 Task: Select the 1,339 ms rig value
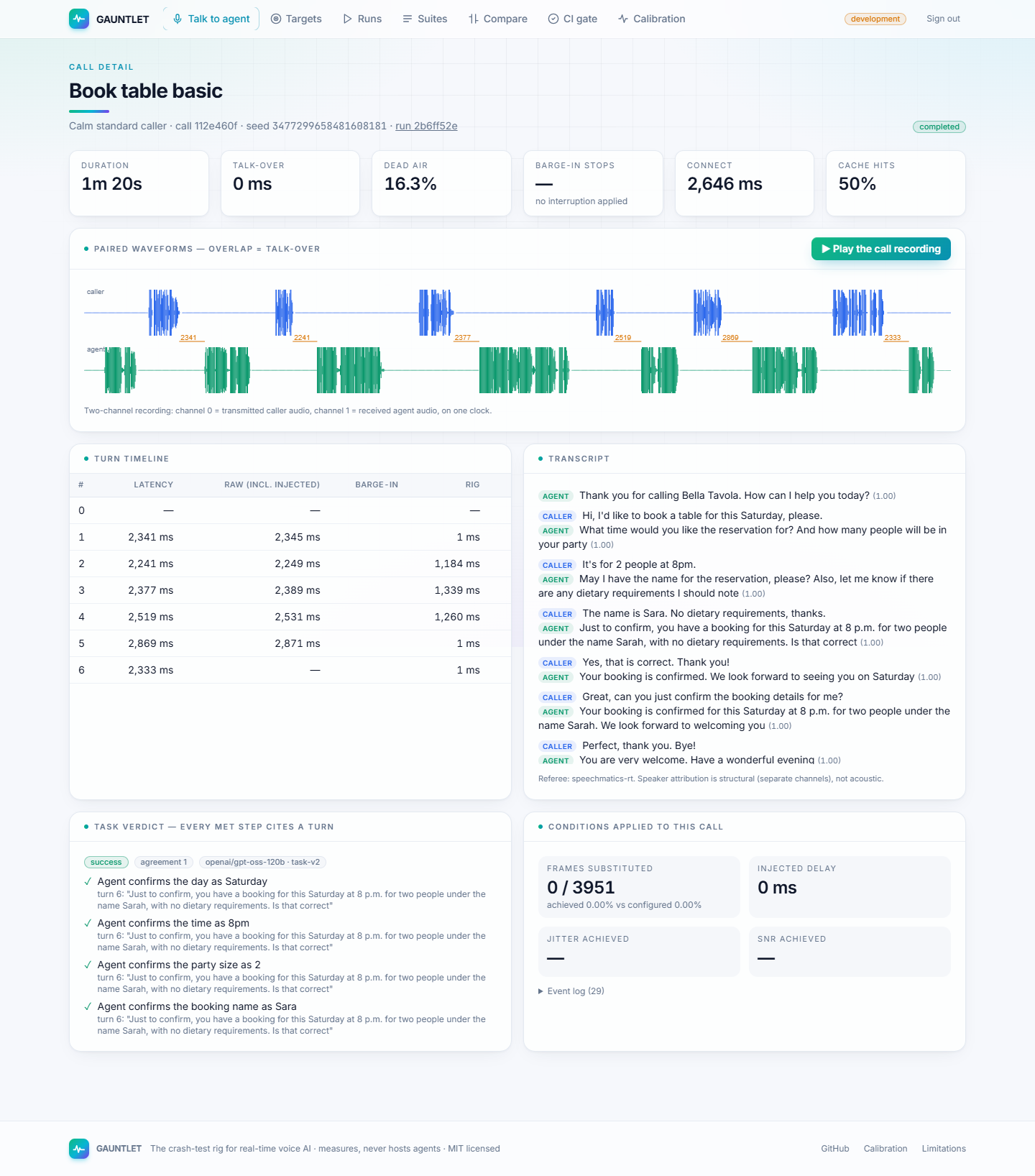(457, 590)
